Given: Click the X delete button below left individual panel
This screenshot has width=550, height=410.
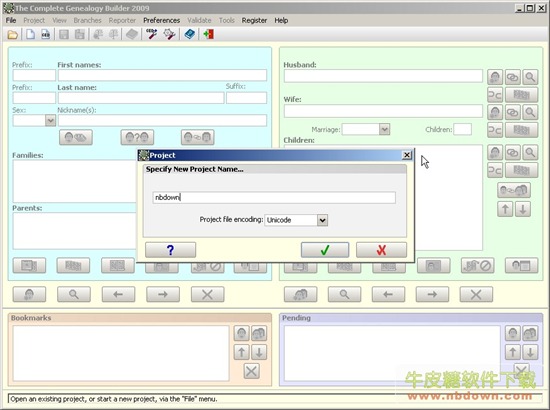Looking at the screenshot, I should click(x=207, y=294).
